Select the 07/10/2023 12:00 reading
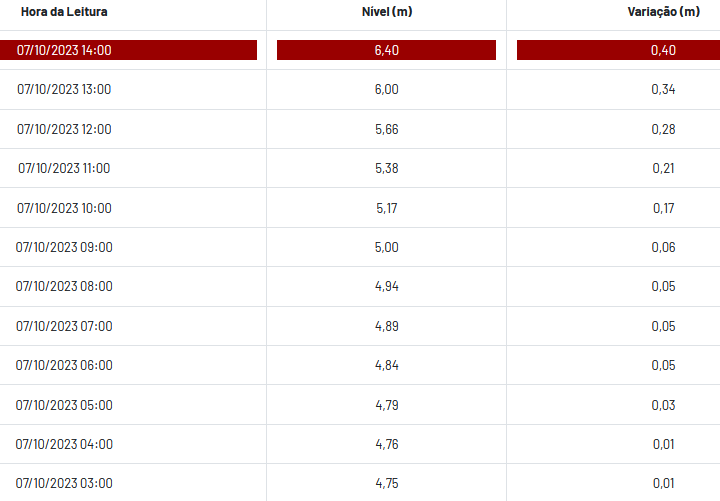The height and width of the screenshot is (501, 720). (64, 129)
